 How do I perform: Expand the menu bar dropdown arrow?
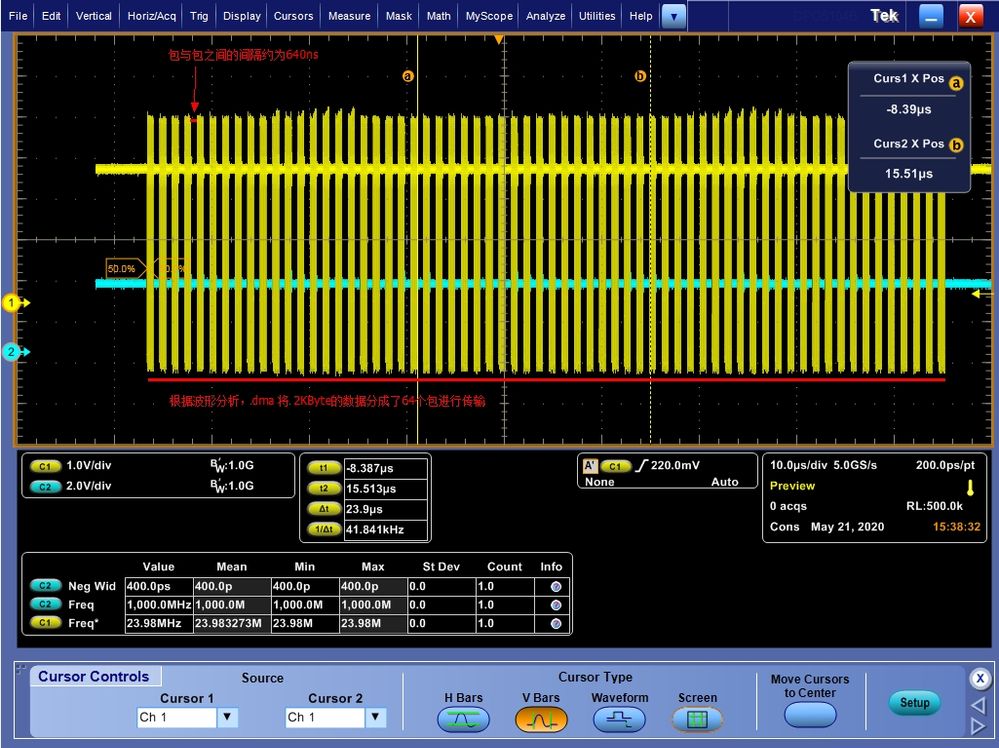point(673,17)
